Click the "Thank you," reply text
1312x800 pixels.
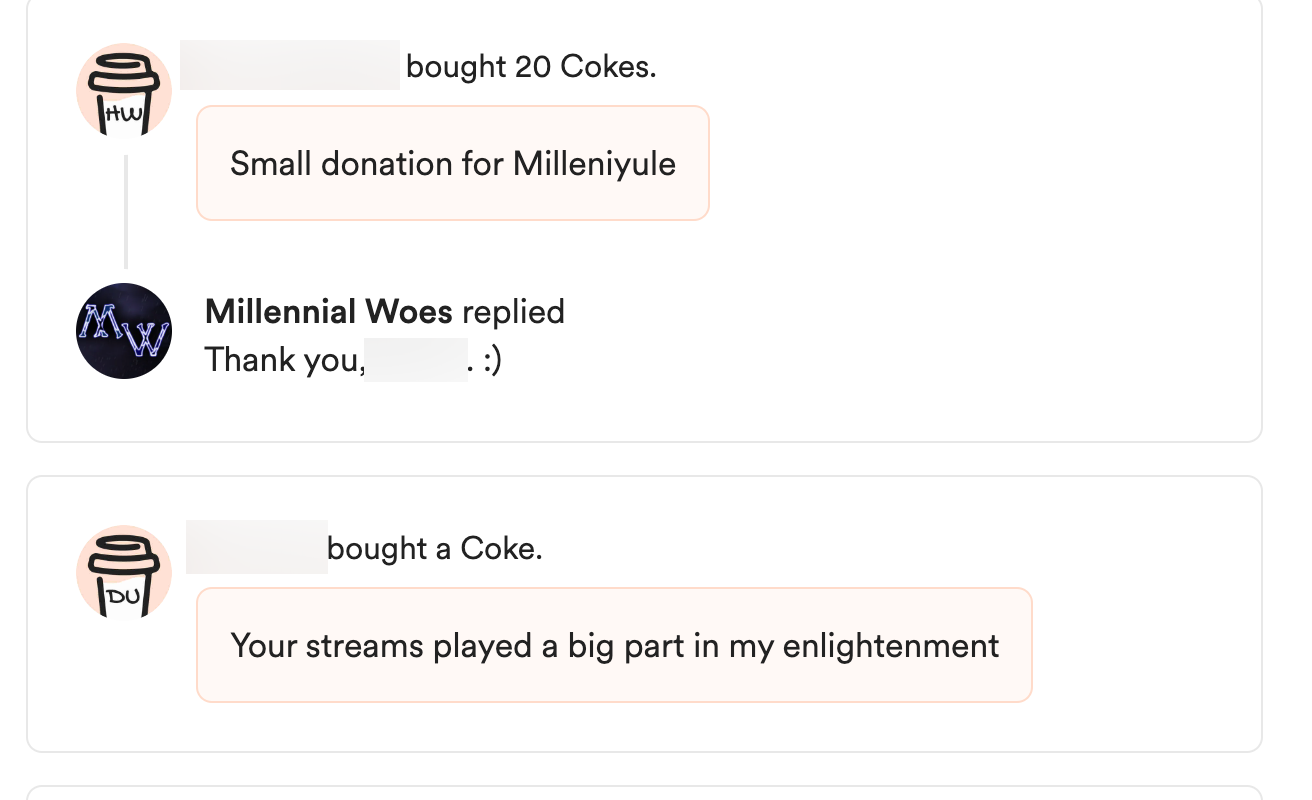[x=282, y=360]
